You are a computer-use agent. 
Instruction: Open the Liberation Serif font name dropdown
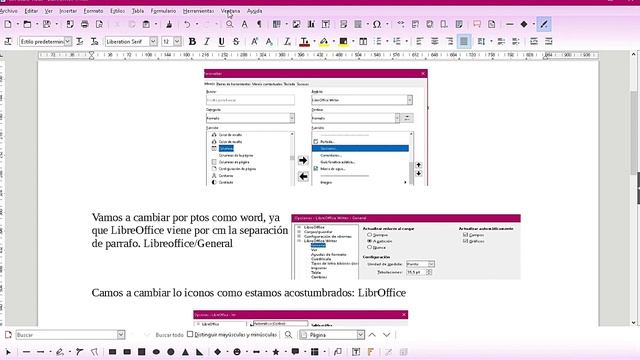[x=153, y=42]
